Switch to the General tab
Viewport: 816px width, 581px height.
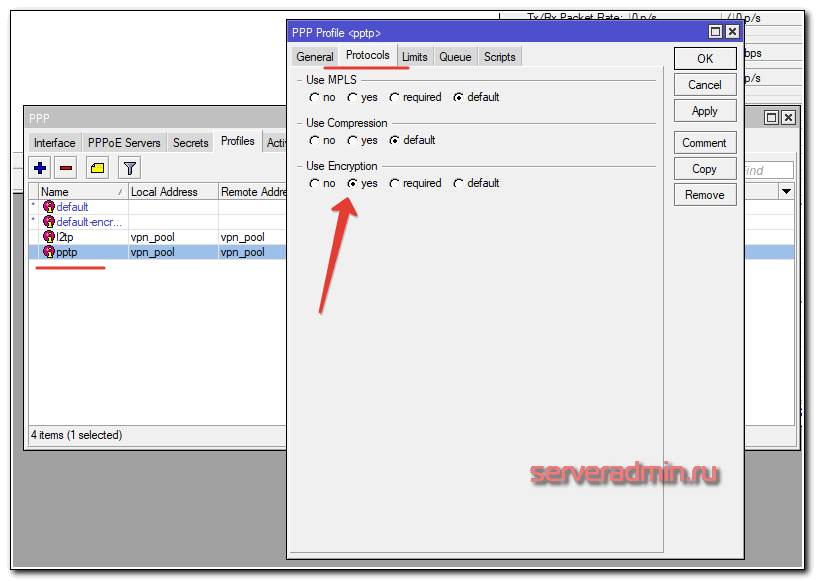(315, 57)
